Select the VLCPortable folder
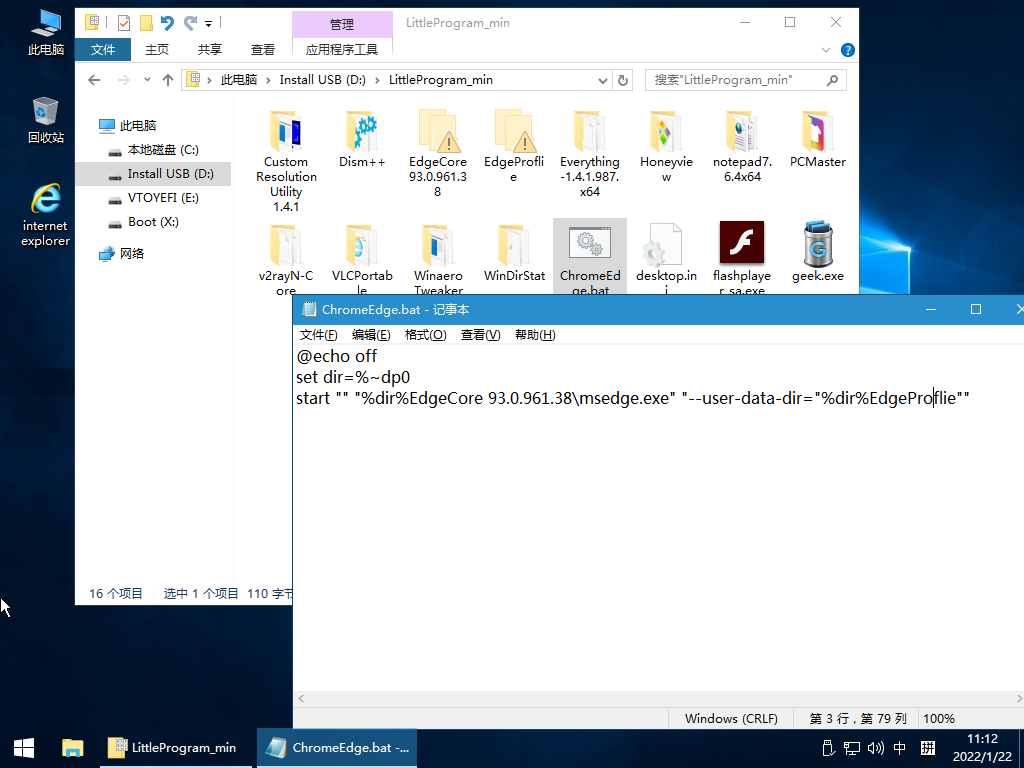The height and width of the screenshot is (768, 1024). 362,259
